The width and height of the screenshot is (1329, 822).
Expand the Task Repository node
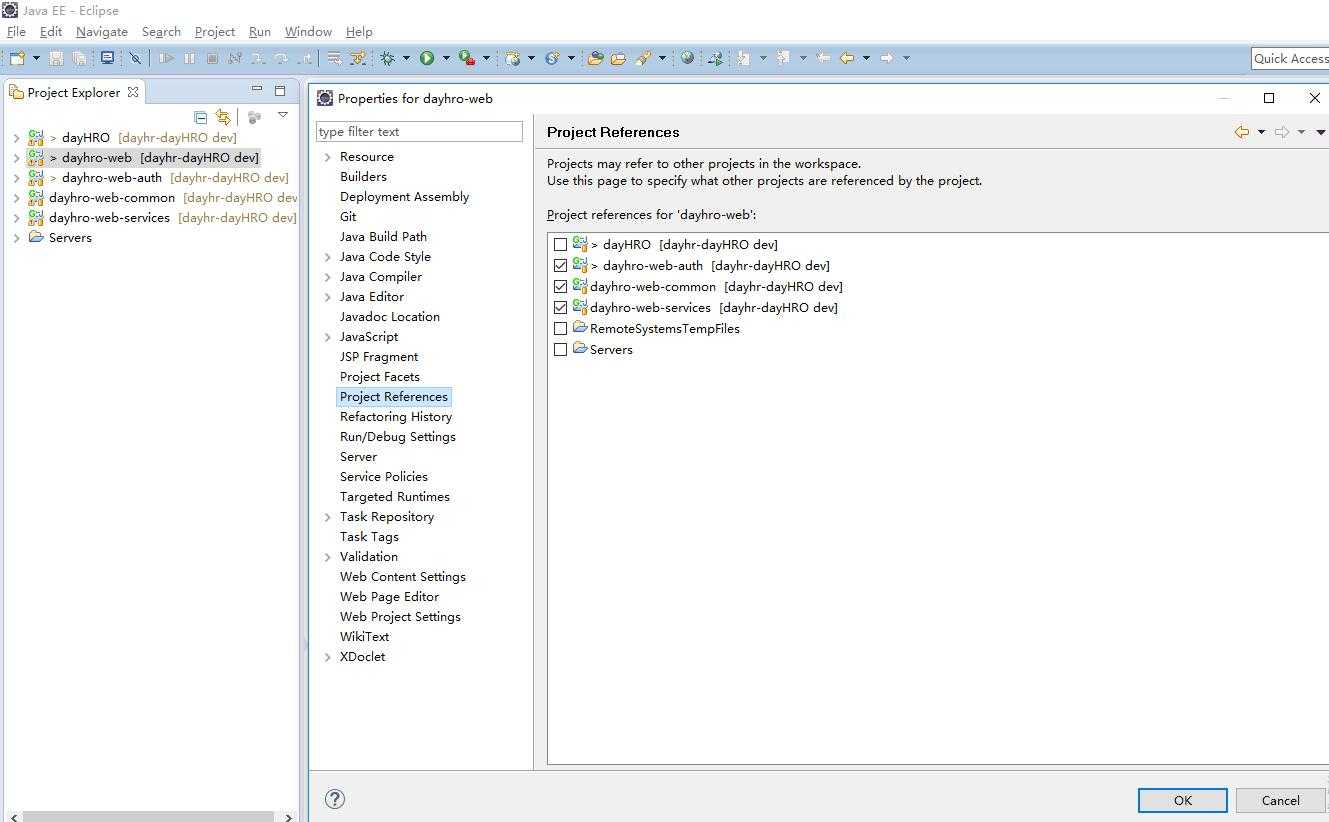pyautogui.click(x=327, y=517)
